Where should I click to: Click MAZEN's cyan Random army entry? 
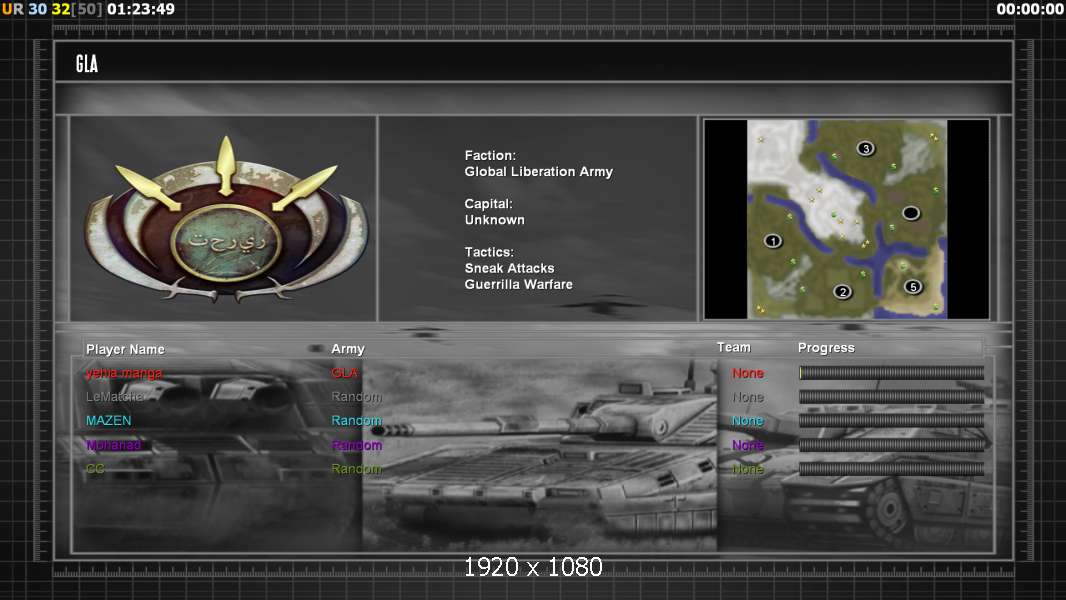pos(356,421)
